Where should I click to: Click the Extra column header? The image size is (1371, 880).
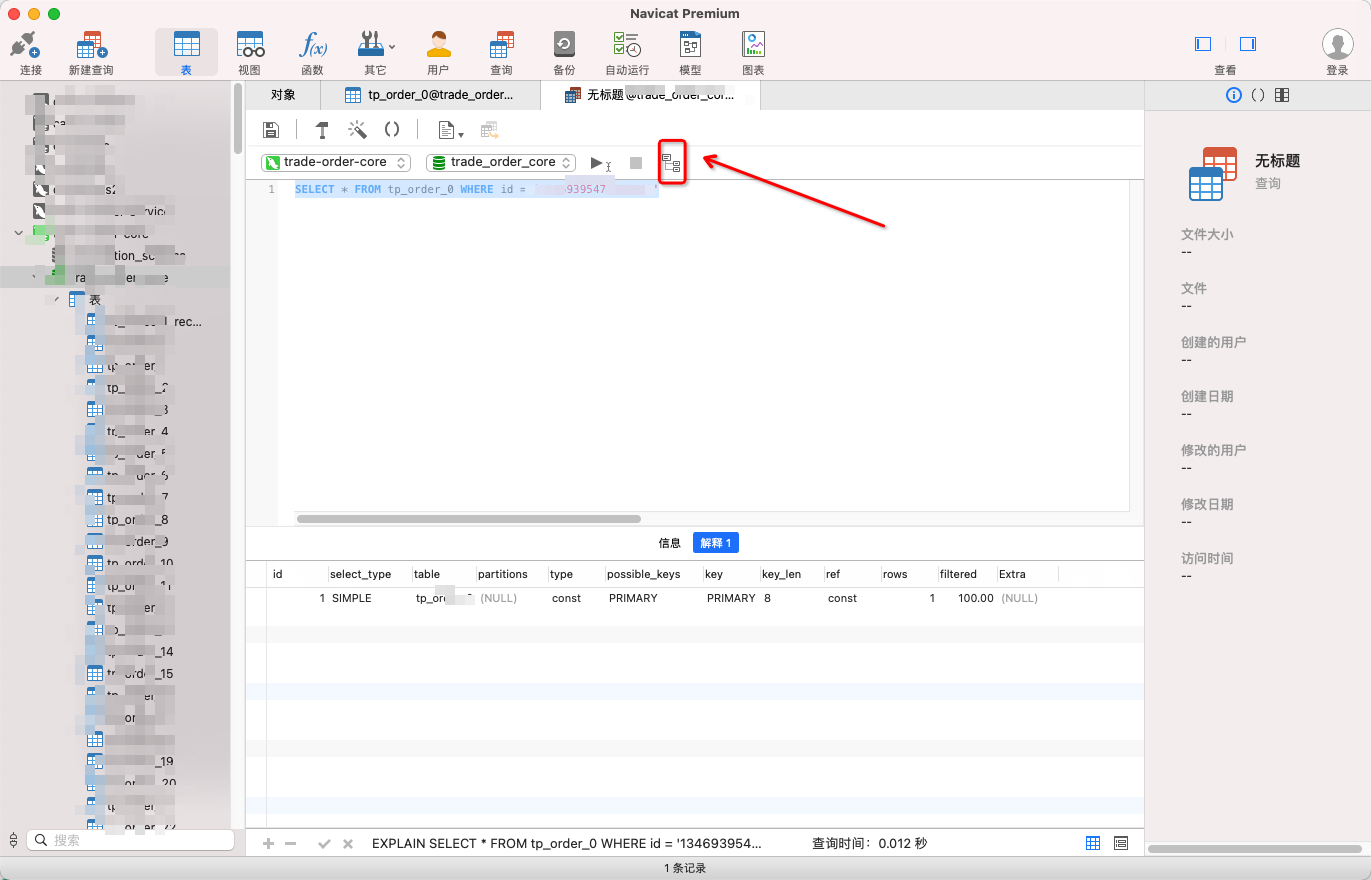[1013, 574]
